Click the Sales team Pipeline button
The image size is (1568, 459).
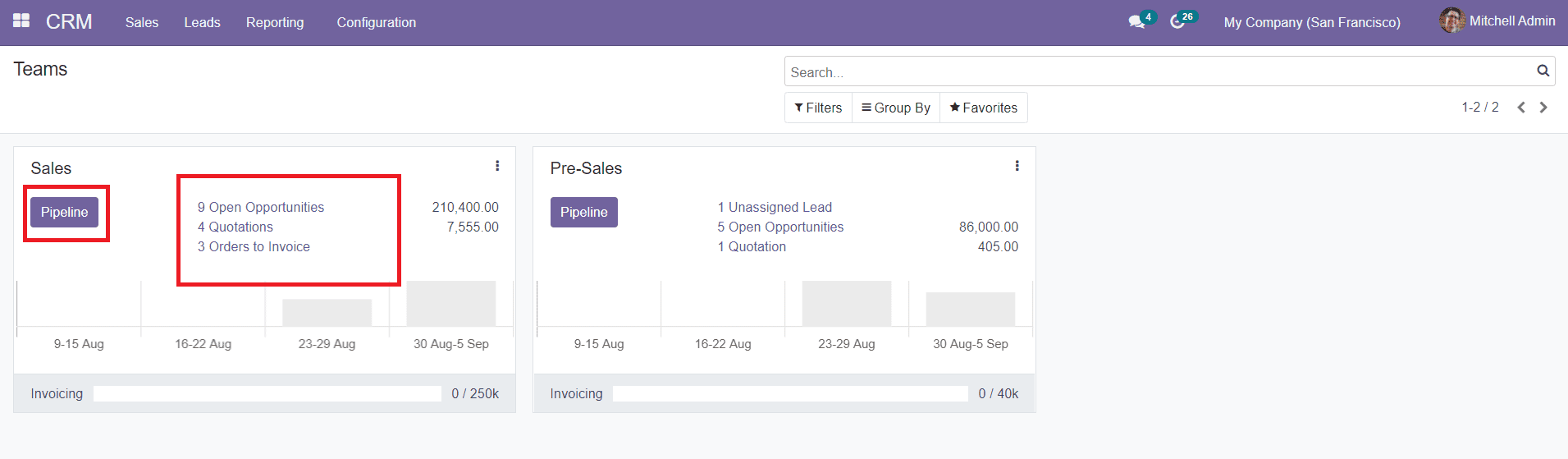[64, 212]
